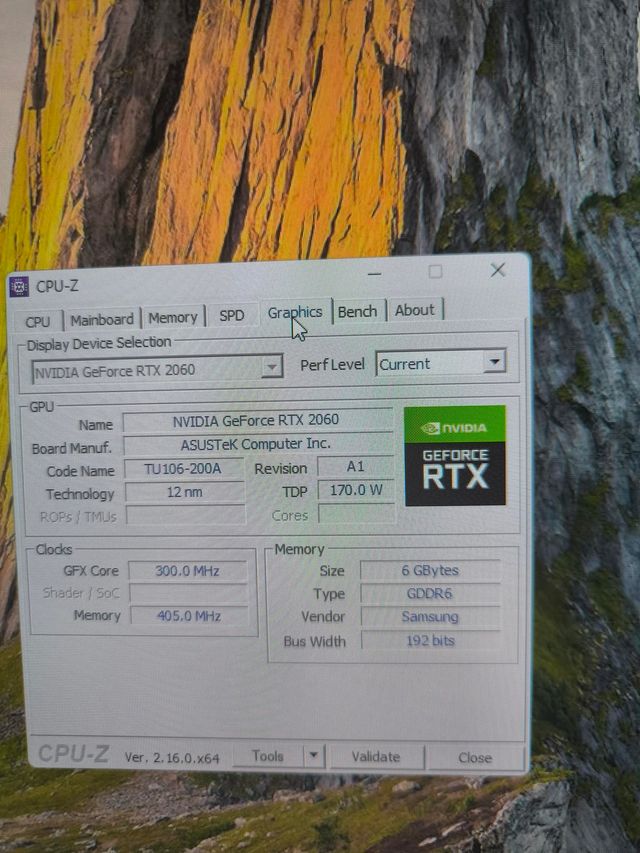Screen dimensions: 640x853
Task: Click the TDP 170.0 W value
Action: click(356, 490)
